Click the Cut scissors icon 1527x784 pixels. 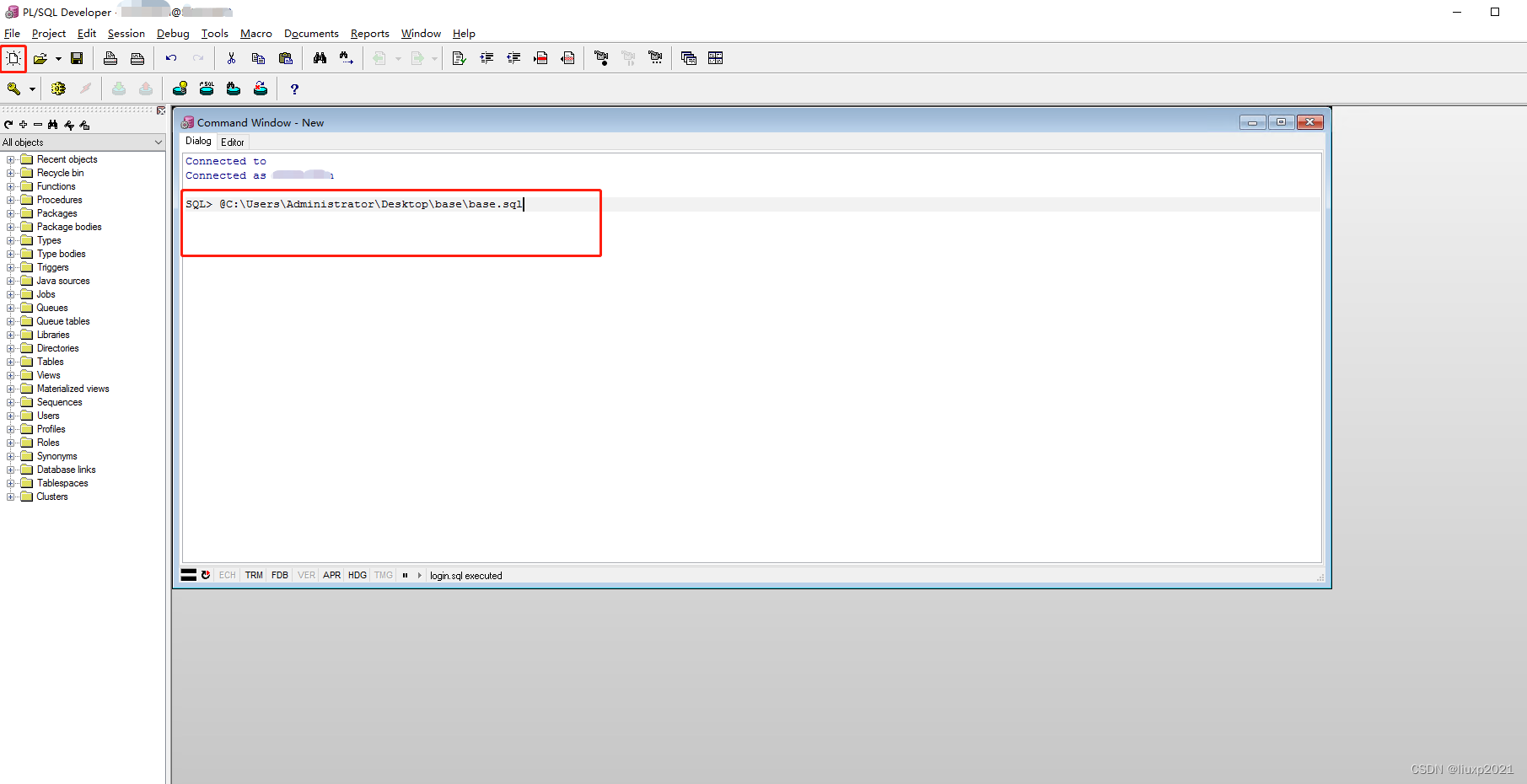pos(231,58)
